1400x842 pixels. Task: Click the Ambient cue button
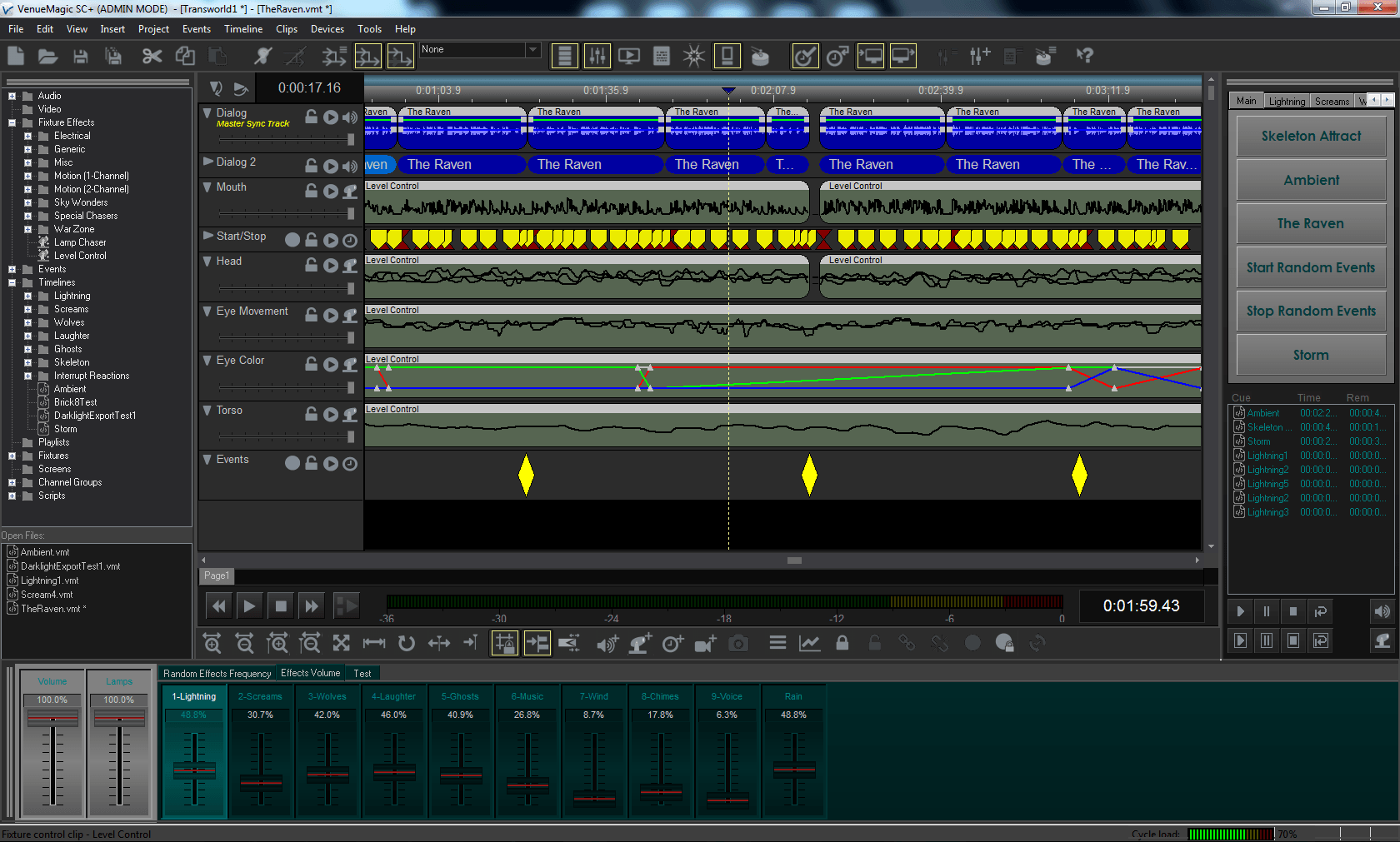(1311, 180)
